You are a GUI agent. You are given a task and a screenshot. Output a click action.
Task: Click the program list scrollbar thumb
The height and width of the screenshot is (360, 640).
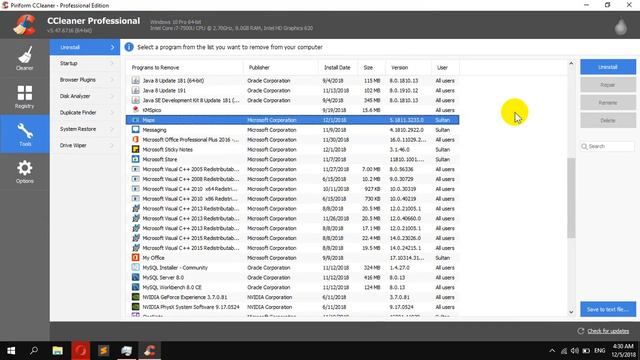[571, 198]
